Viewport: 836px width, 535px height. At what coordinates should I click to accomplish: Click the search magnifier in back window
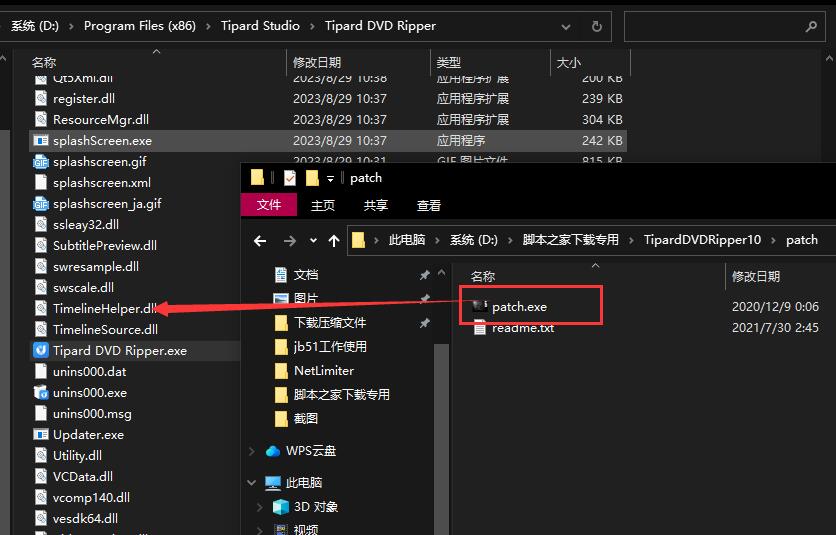point(811,26)
